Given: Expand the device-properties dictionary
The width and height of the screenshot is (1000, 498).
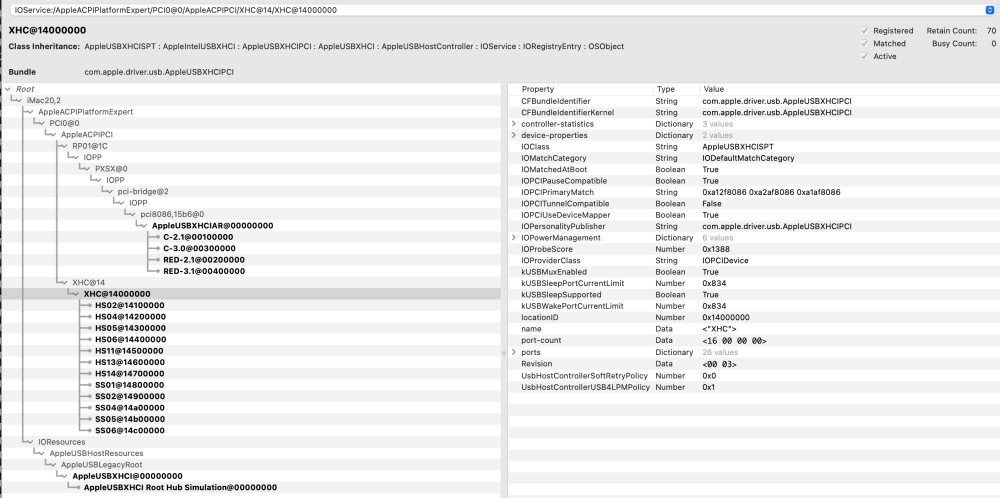Looking at the screenshot, I should 514,135.
